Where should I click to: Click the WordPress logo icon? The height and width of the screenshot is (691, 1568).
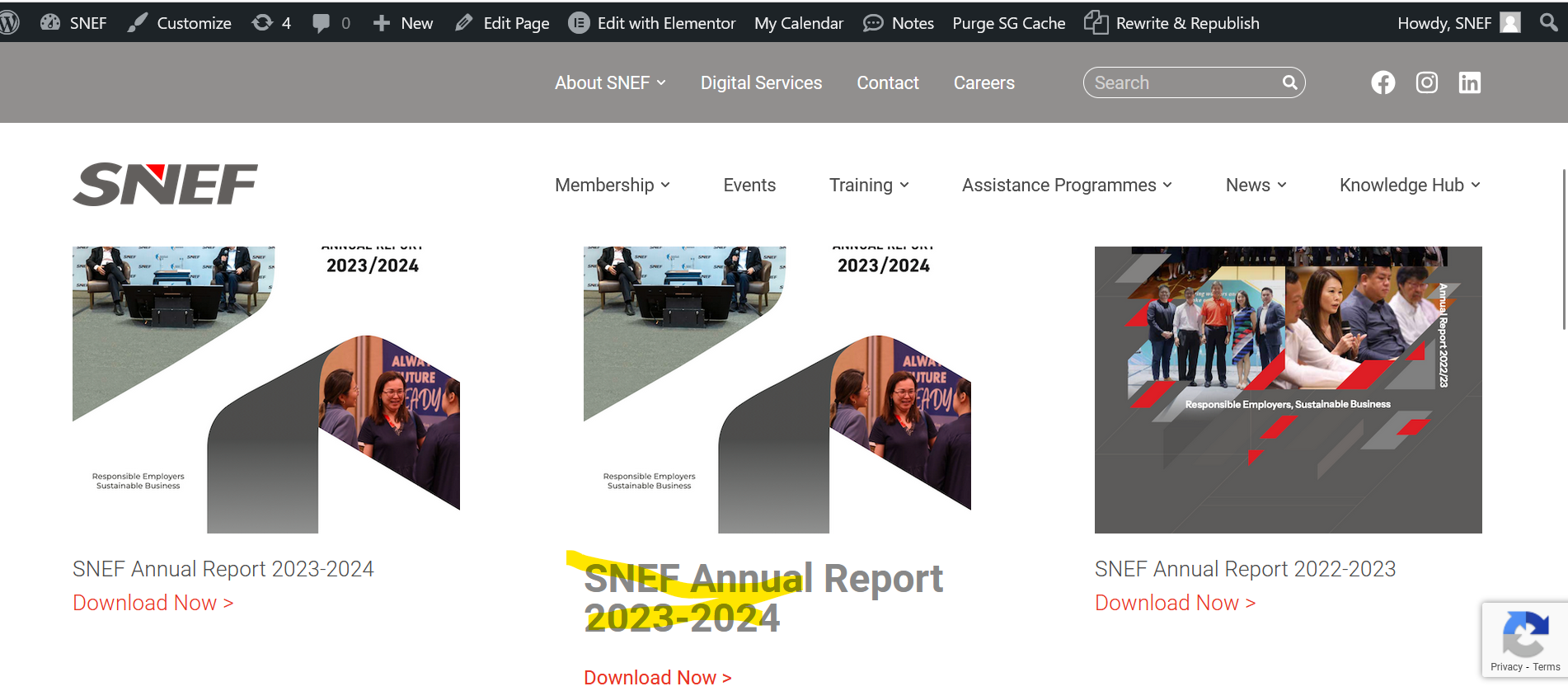10,23
